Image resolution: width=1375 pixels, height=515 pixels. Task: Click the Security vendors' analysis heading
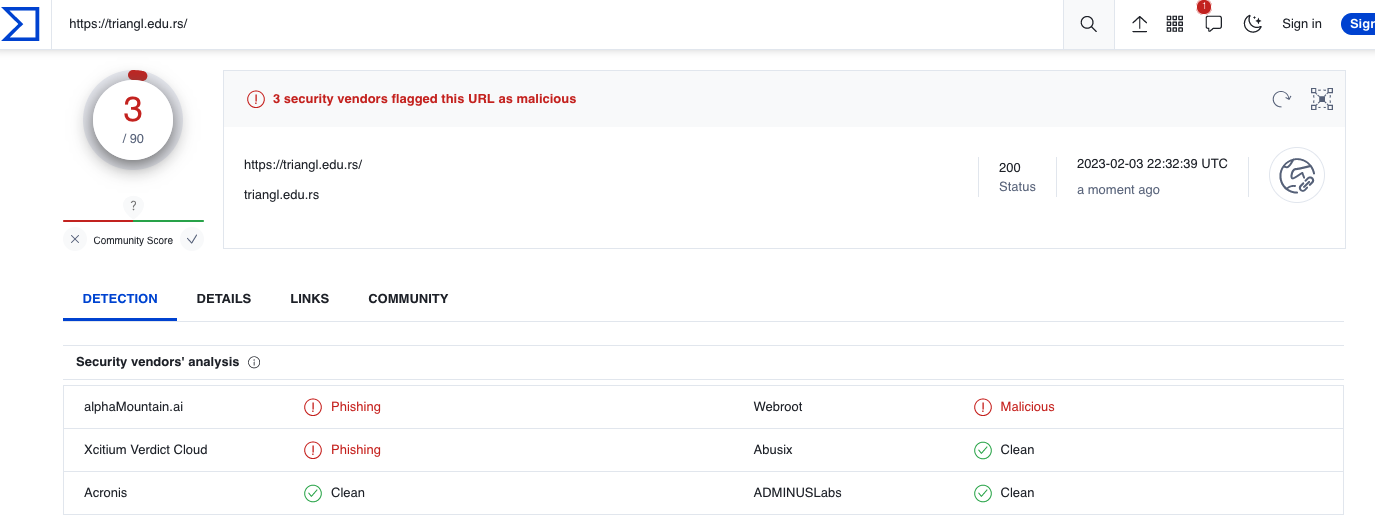tap(158, 362)
